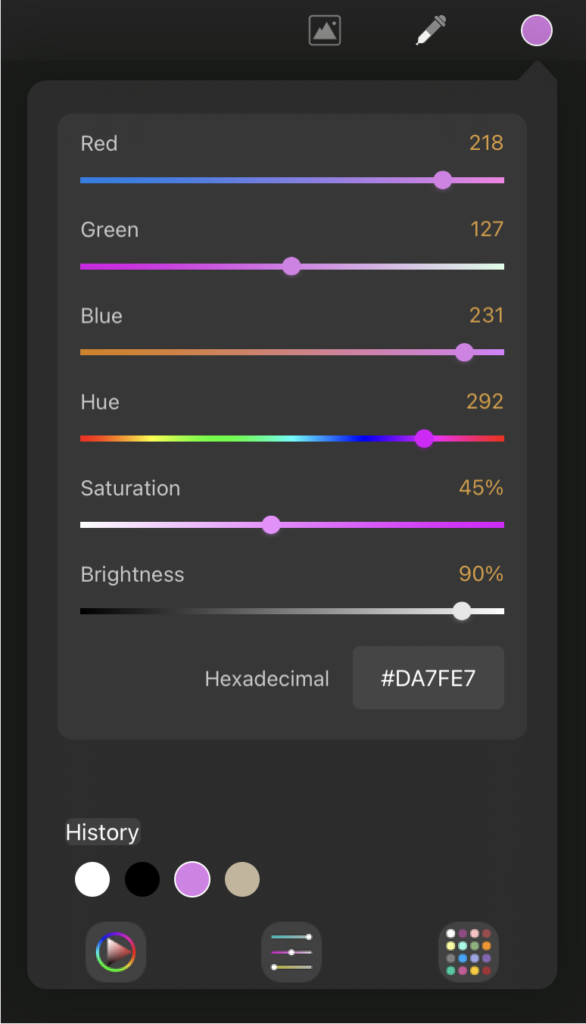
Task: Click the History label
Action: (103, 832)
